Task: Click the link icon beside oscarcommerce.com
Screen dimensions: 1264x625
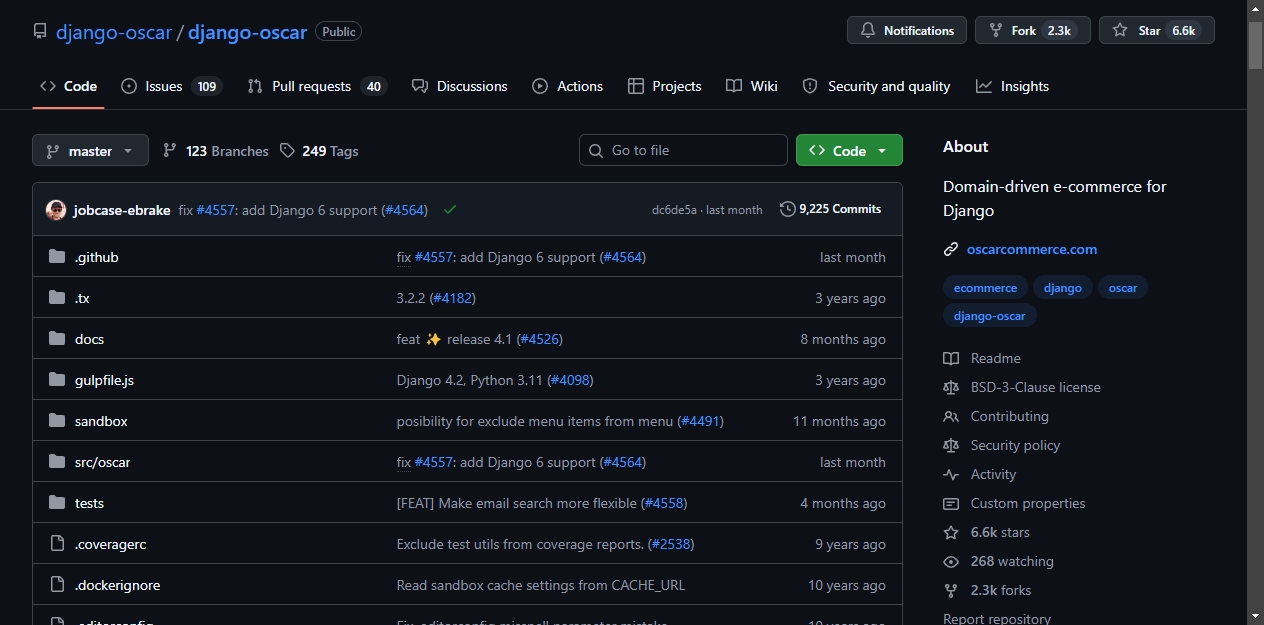Action: 951,249
